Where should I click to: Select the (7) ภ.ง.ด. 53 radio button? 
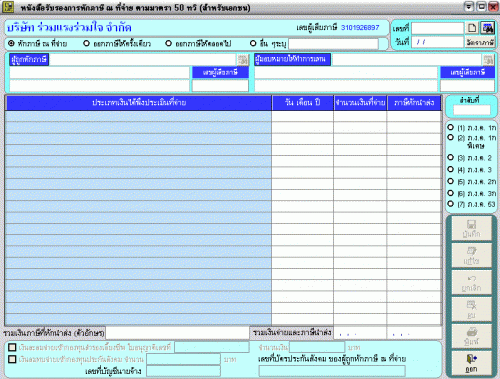tap(451, 204)
